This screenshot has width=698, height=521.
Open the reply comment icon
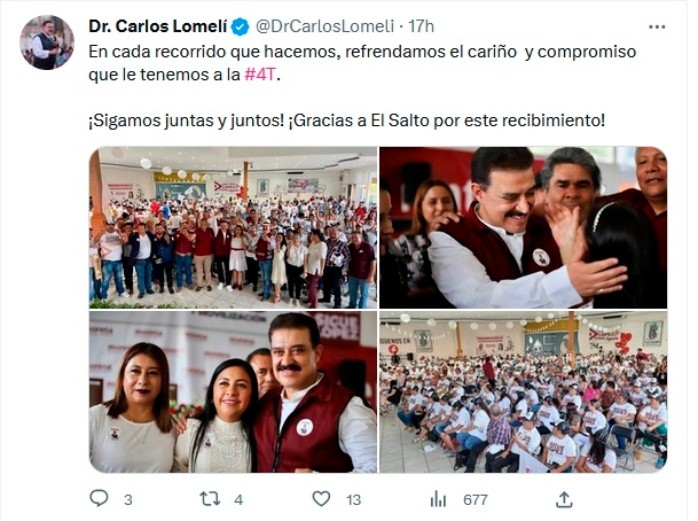[99, 498]
